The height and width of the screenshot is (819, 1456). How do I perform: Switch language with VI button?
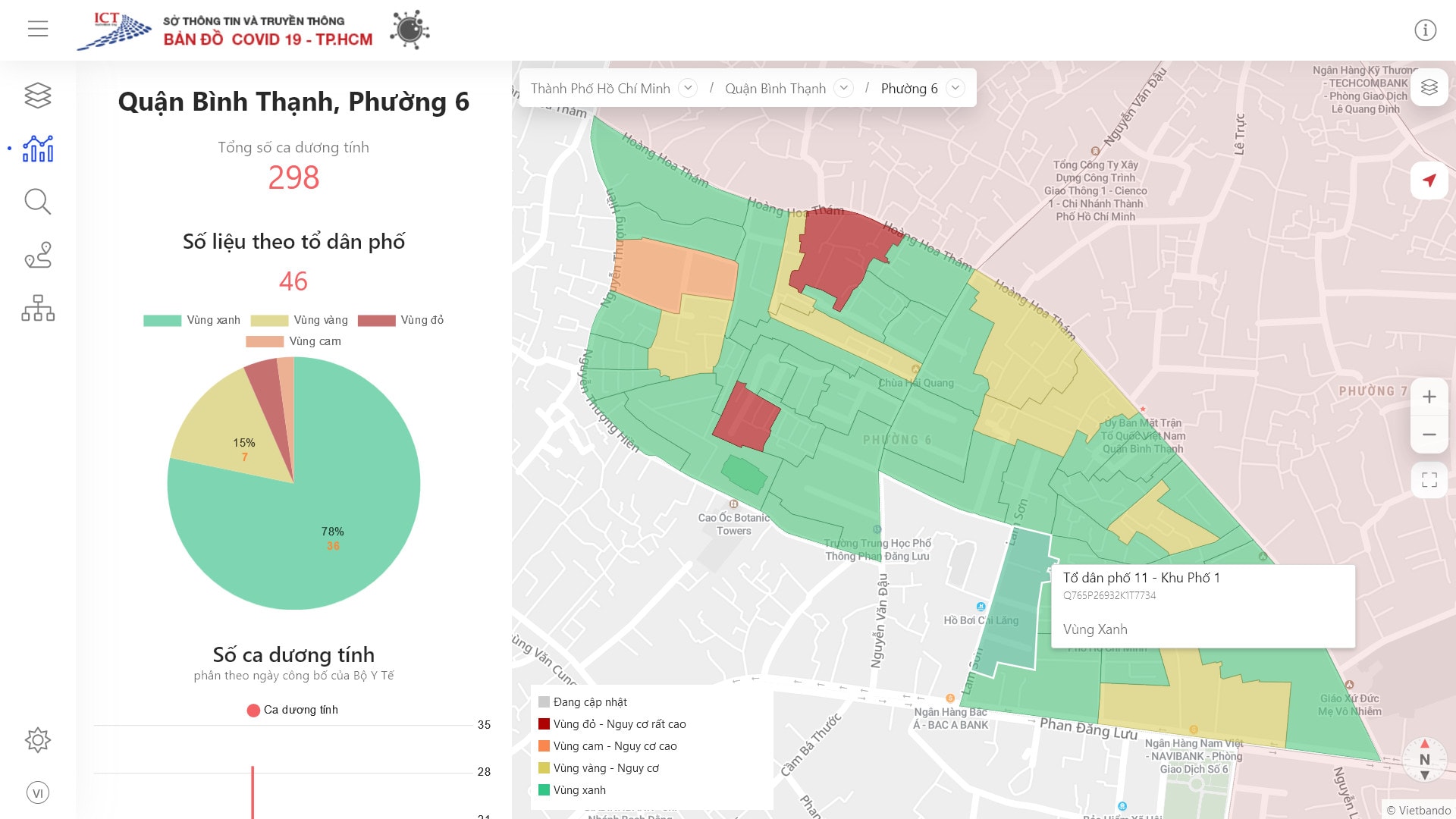click(x=38, y=792)
